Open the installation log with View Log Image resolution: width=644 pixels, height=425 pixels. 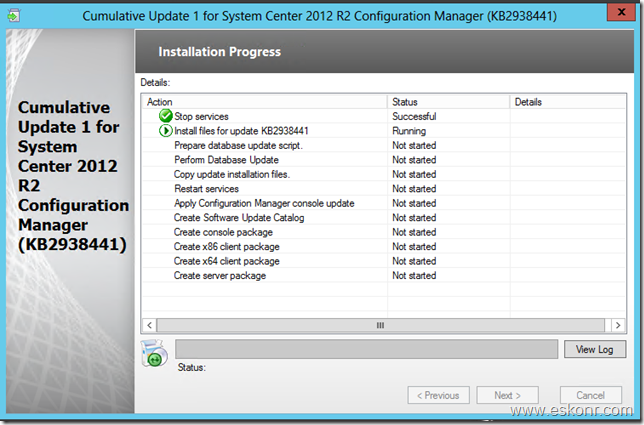(x=595, y=349)
